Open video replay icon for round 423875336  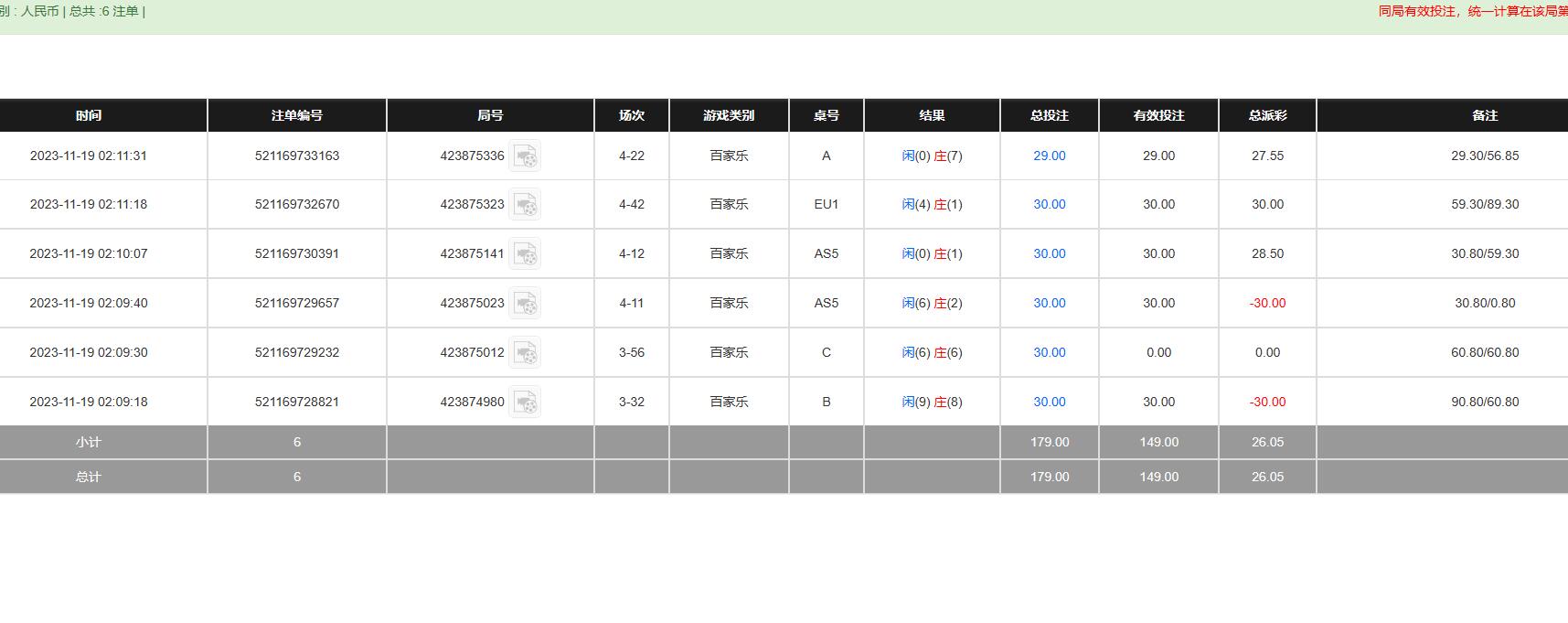[x=525, y=156]
